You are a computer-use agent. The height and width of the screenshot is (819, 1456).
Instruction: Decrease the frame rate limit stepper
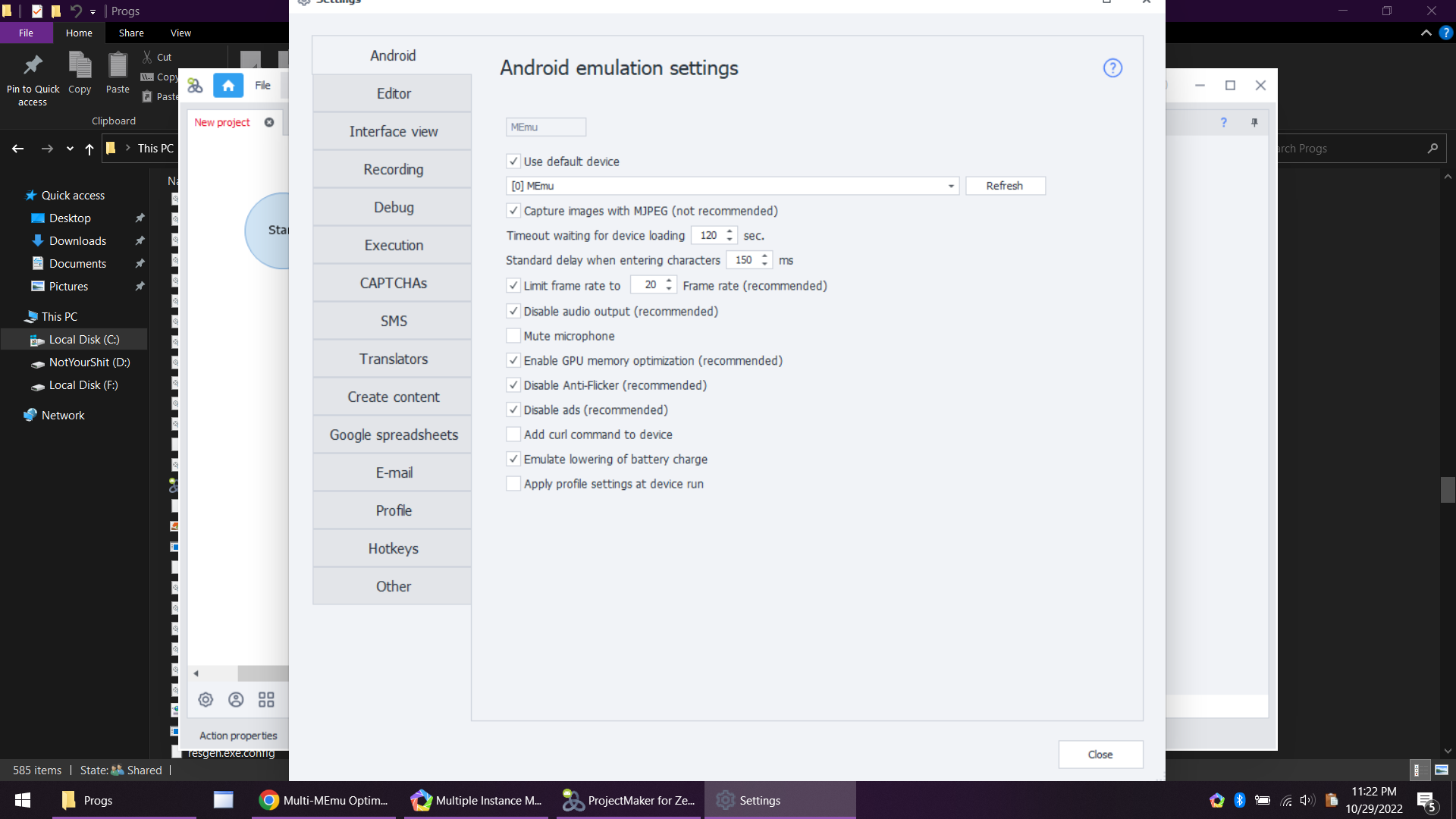pyautogui.click(x=669, y=290)
